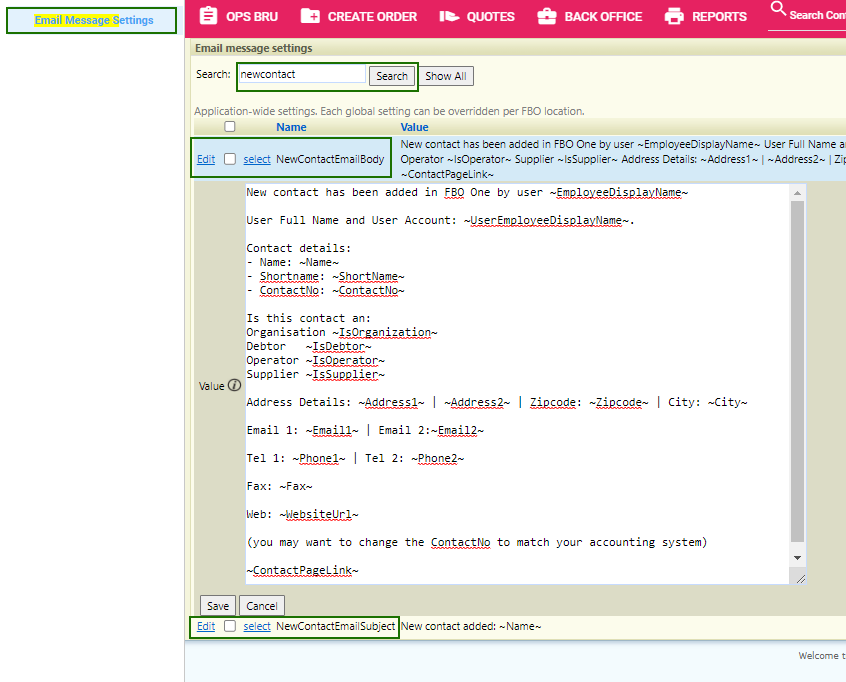The image size is (846, 682).
Task: Click the OPS BRU clipboard icon
Action: click(x=208, y=16)
